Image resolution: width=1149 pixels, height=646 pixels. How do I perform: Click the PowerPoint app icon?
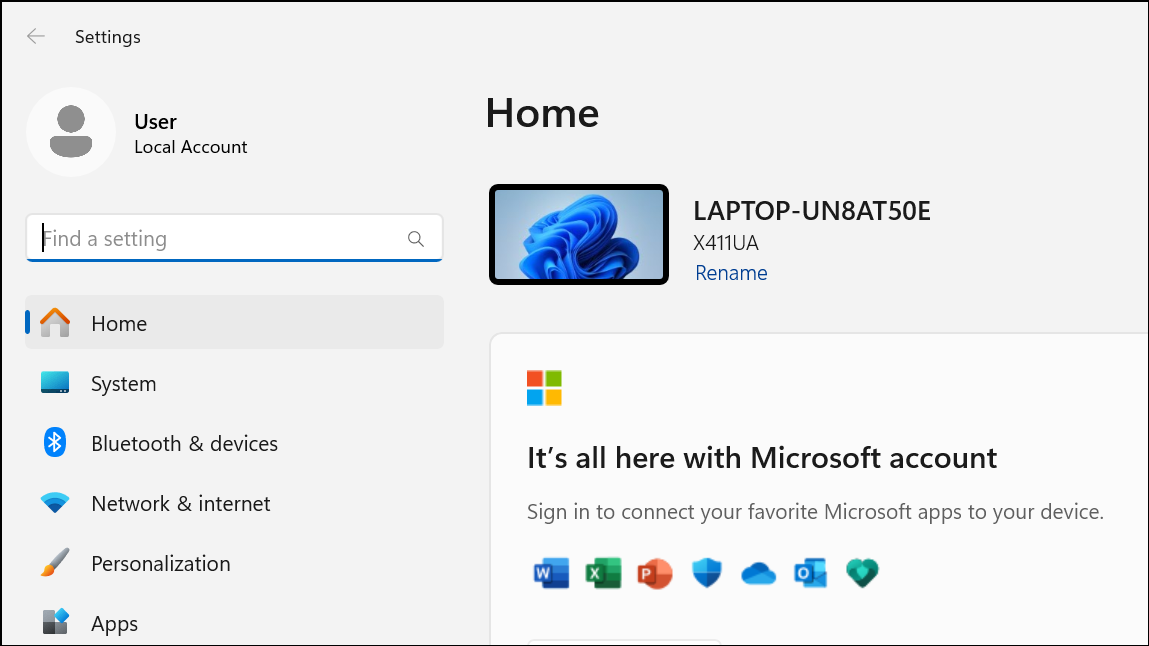pyautogui.click(x=655, y=573)
